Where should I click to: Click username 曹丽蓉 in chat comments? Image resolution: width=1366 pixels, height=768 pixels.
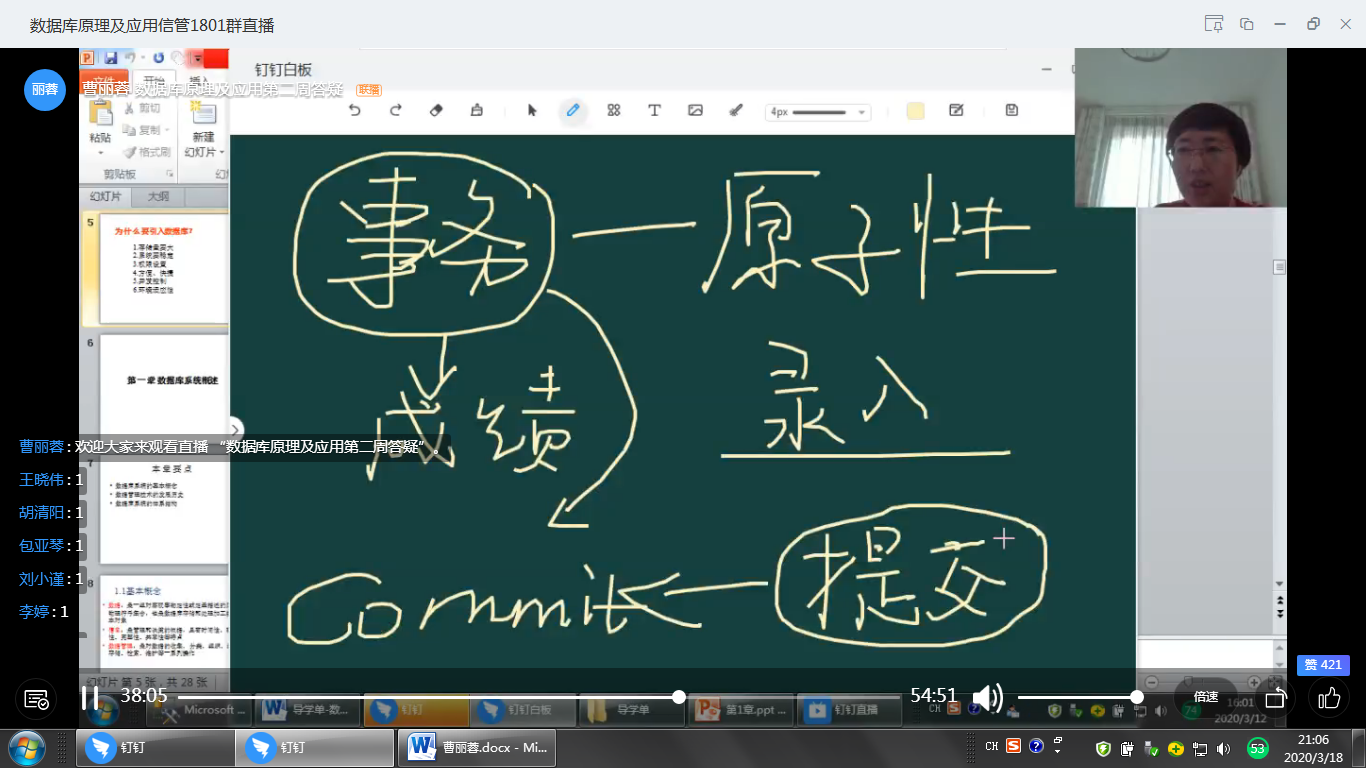coord(42,447)
